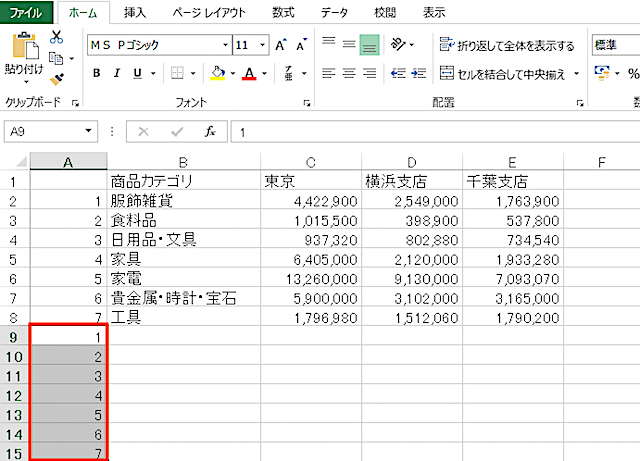
Task: Align text to middle of cell
Action: 349,45
